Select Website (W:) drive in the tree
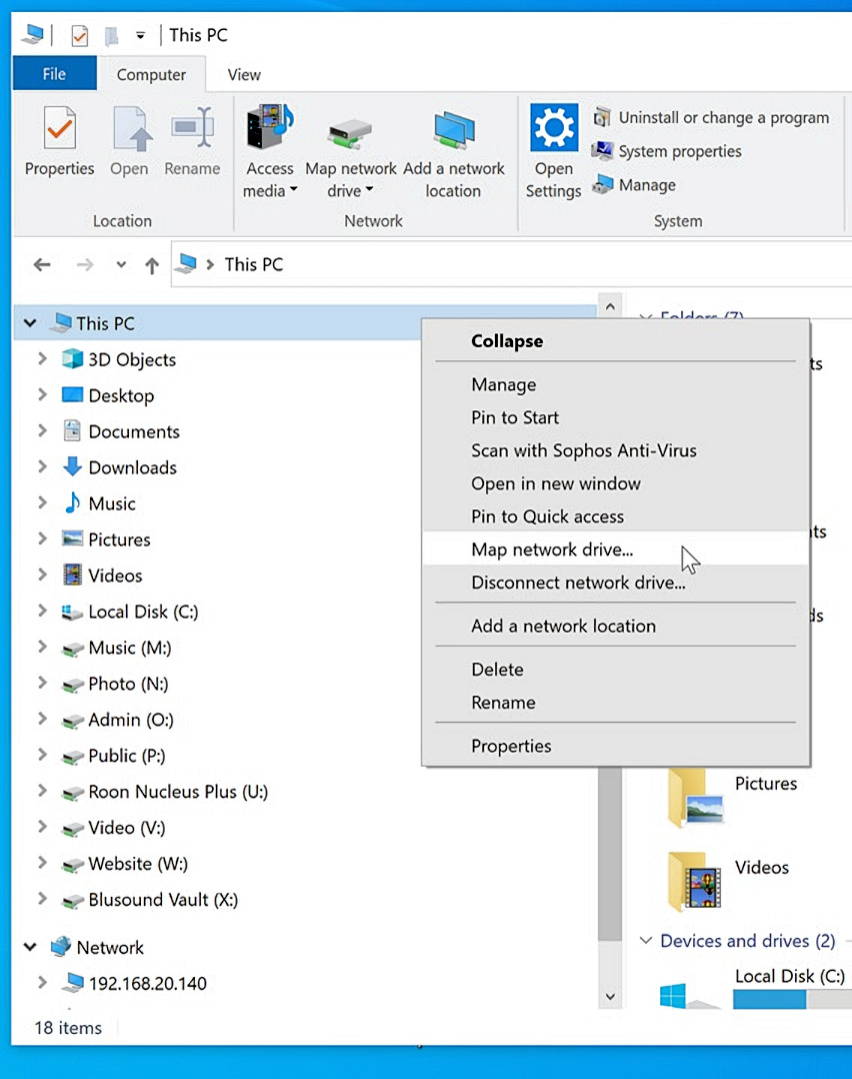The image size is (852, 1079). click(x=138, y=863)
